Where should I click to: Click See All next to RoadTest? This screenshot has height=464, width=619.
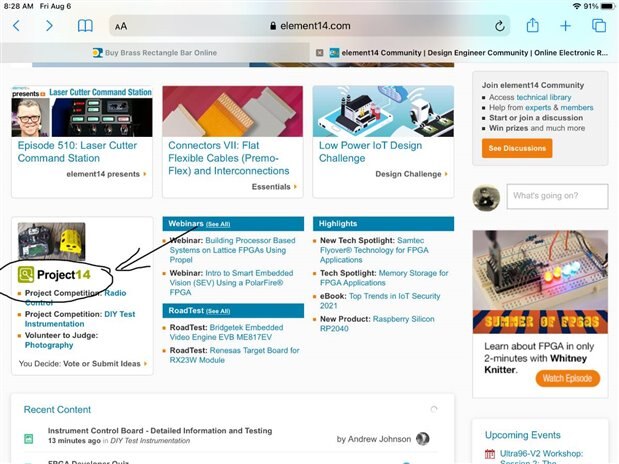(x=218, y=311)
